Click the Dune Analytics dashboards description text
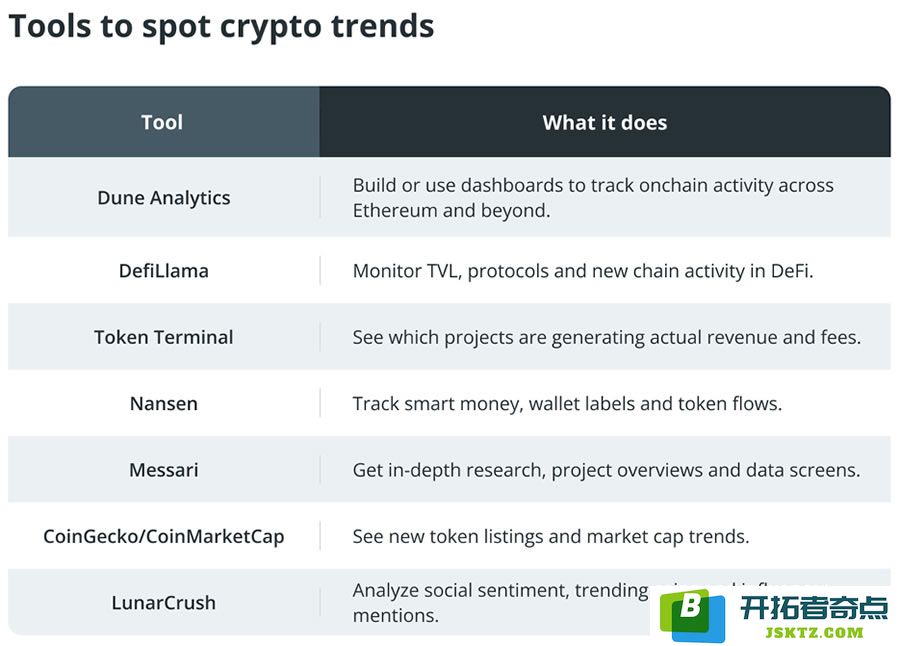This screenshot has height=646, width=900. [x=593, y=198]
